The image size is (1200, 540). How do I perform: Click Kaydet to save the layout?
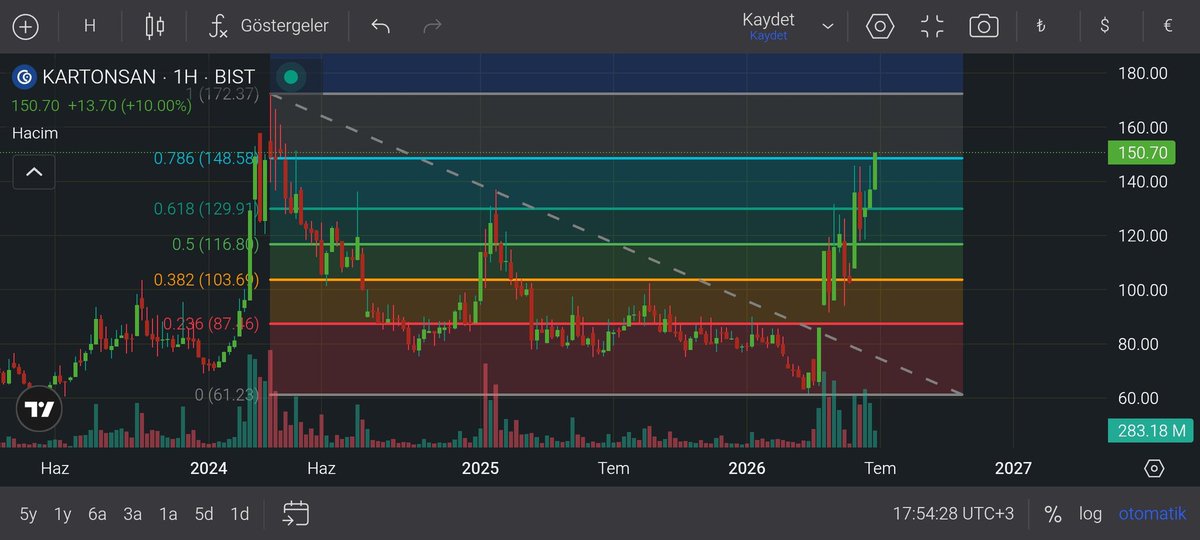click(x=768, y=25)
